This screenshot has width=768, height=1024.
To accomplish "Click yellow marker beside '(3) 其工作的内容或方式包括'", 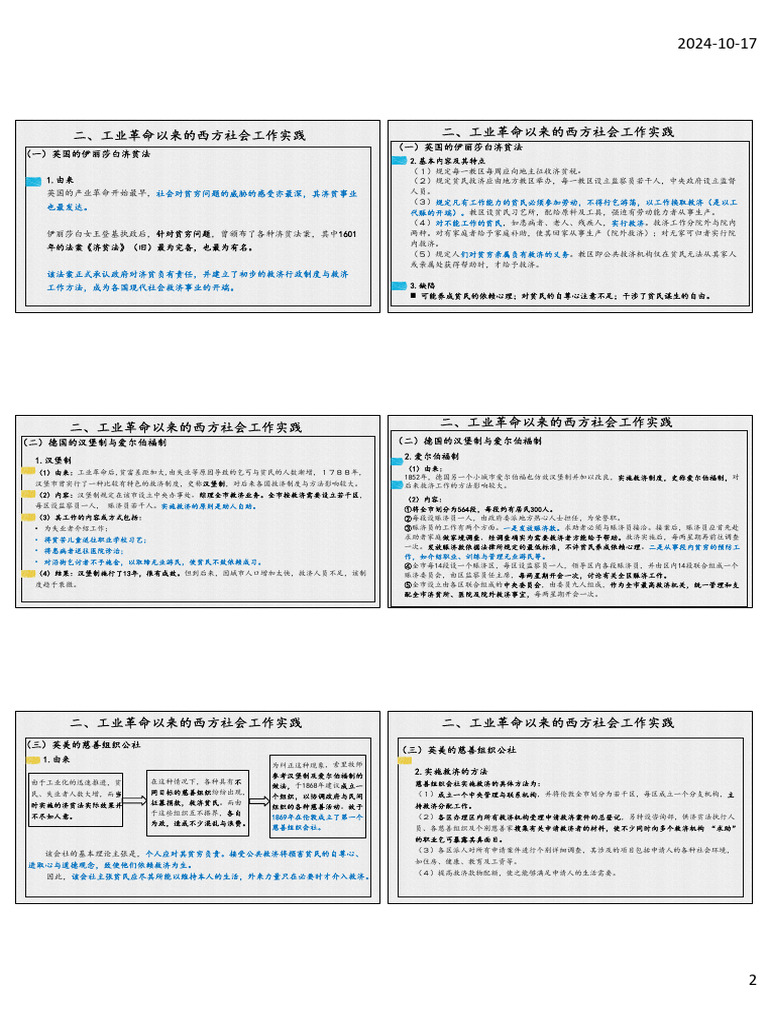I will [x=28, y=517].
